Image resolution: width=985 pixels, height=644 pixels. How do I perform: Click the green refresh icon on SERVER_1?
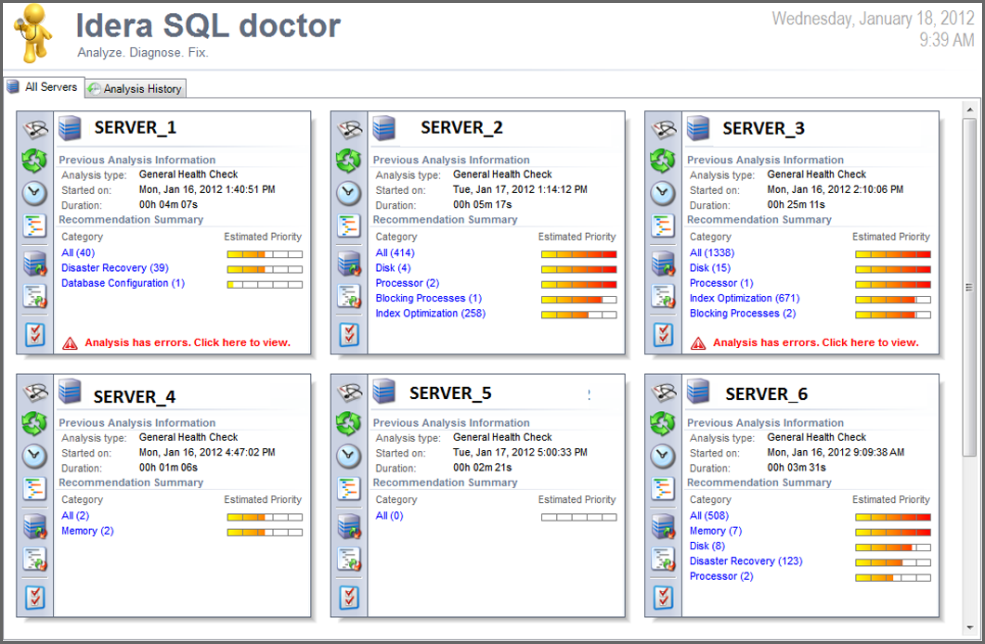35,160
